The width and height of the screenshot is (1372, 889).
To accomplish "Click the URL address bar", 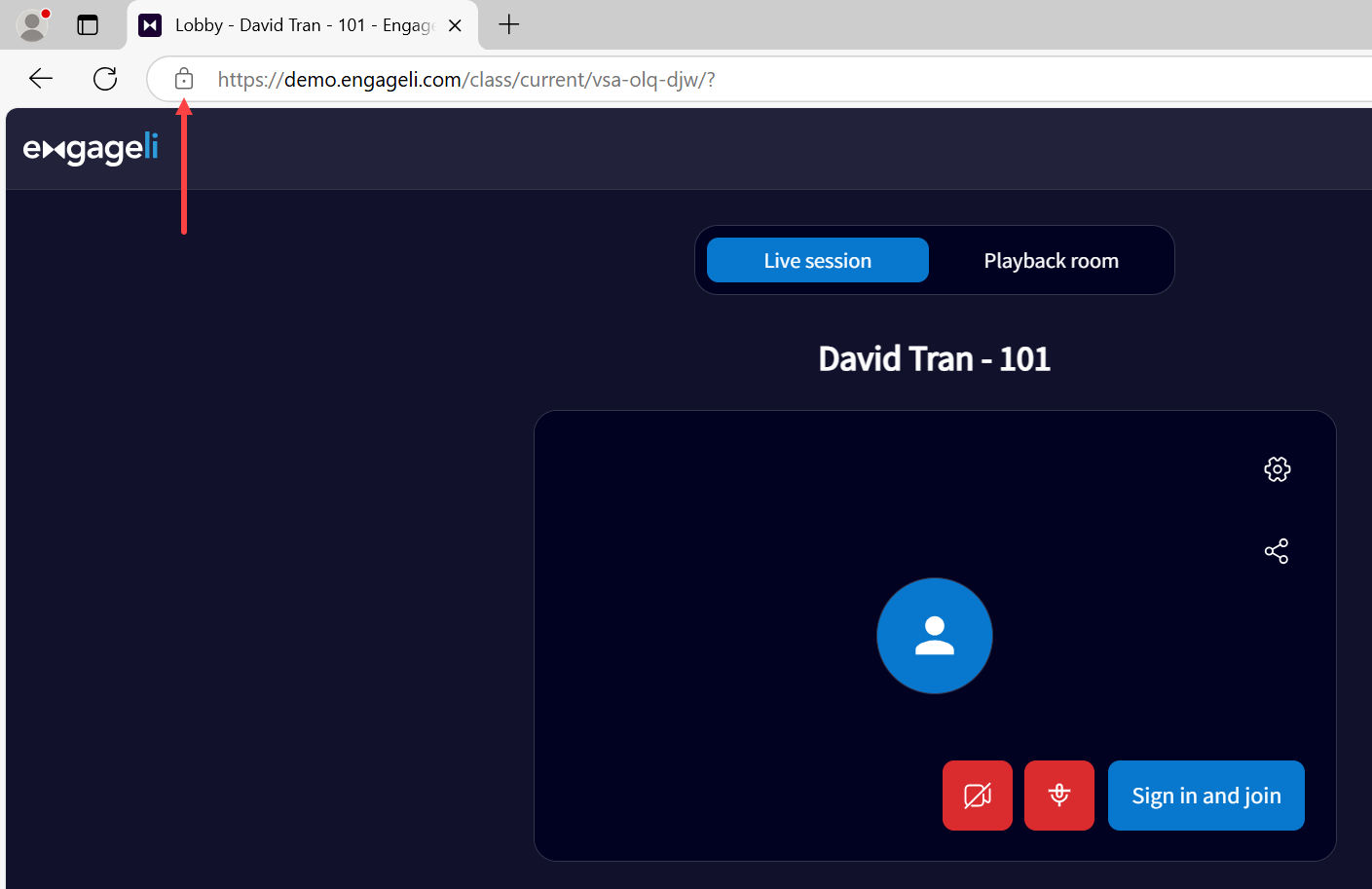I will (760, 80).
